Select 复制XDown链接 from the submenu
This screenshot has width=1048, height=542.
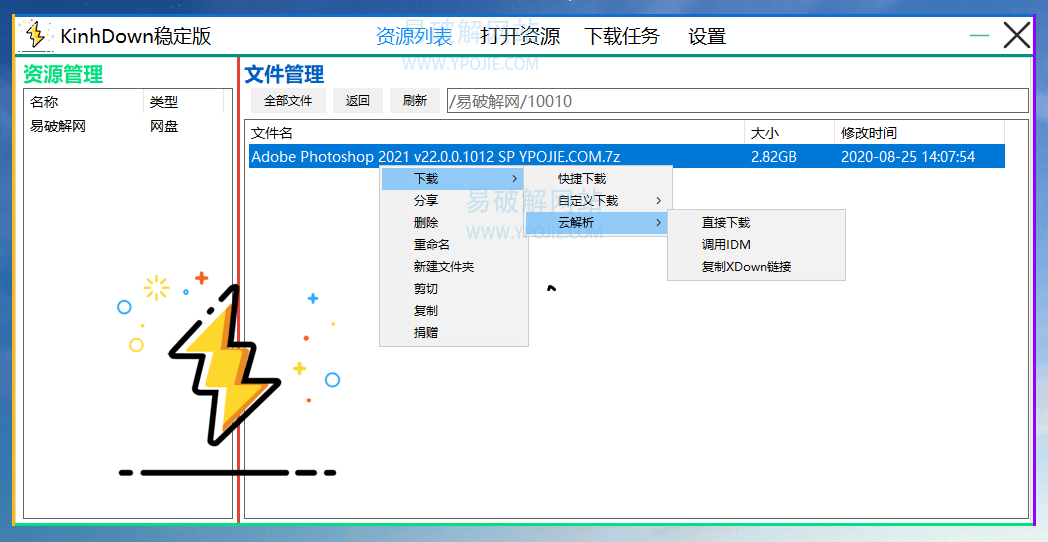click(x=756, y=267)
